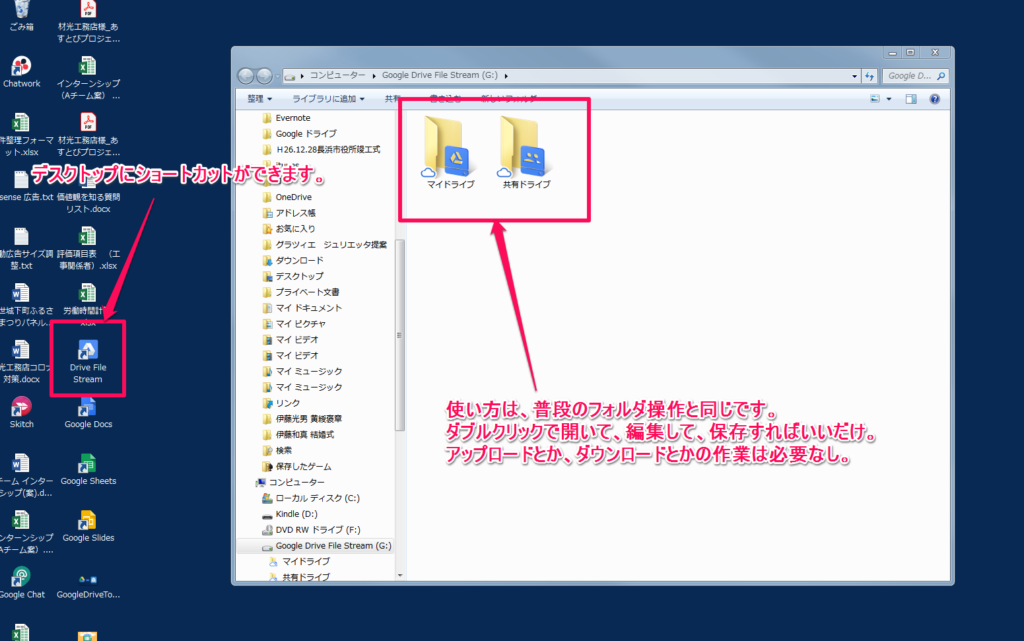1024x641 pixels.
Task: Click the Explorer back navigation arrow
Action: coord(246,76)
